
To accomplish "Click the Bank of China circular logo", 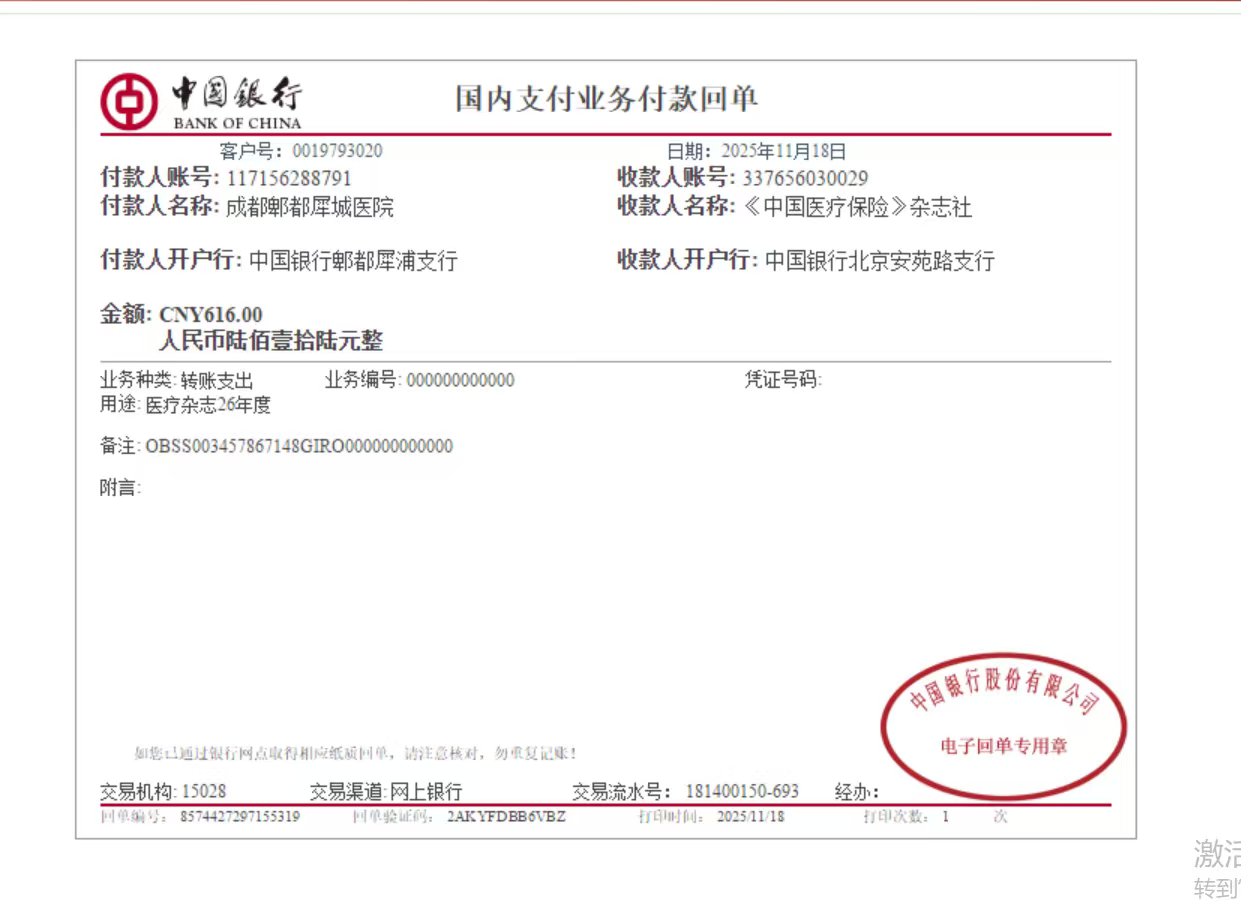I will tap(128, 101).
